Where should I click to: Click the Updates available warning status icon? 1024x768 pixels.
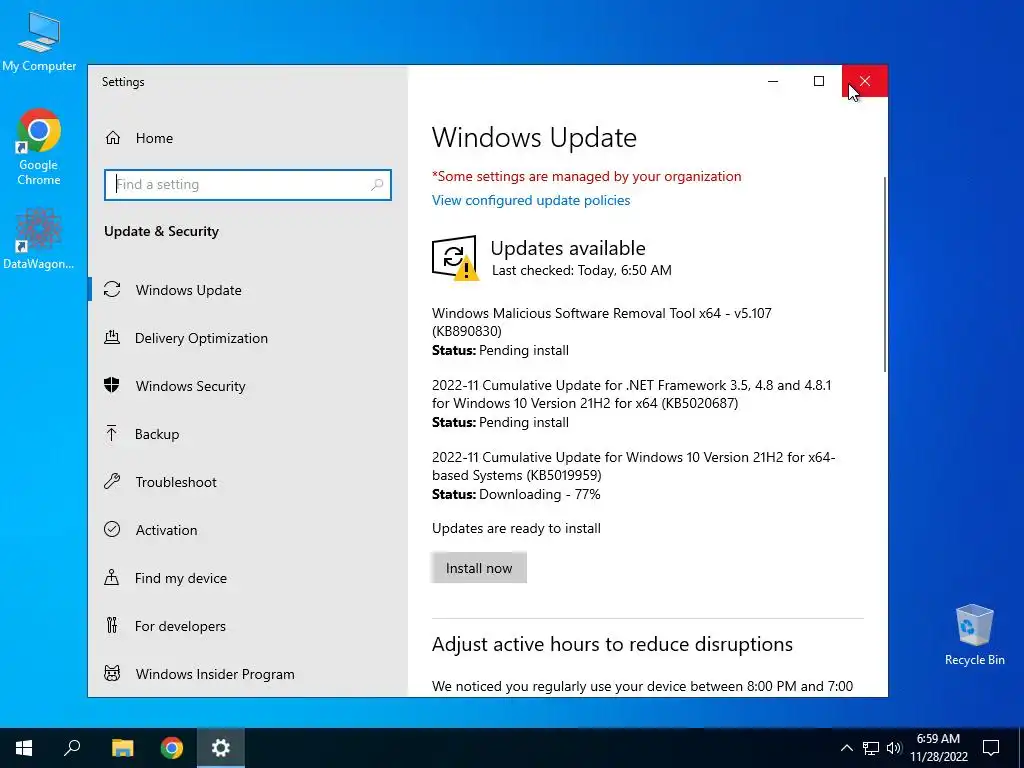[x=455, y=258]
